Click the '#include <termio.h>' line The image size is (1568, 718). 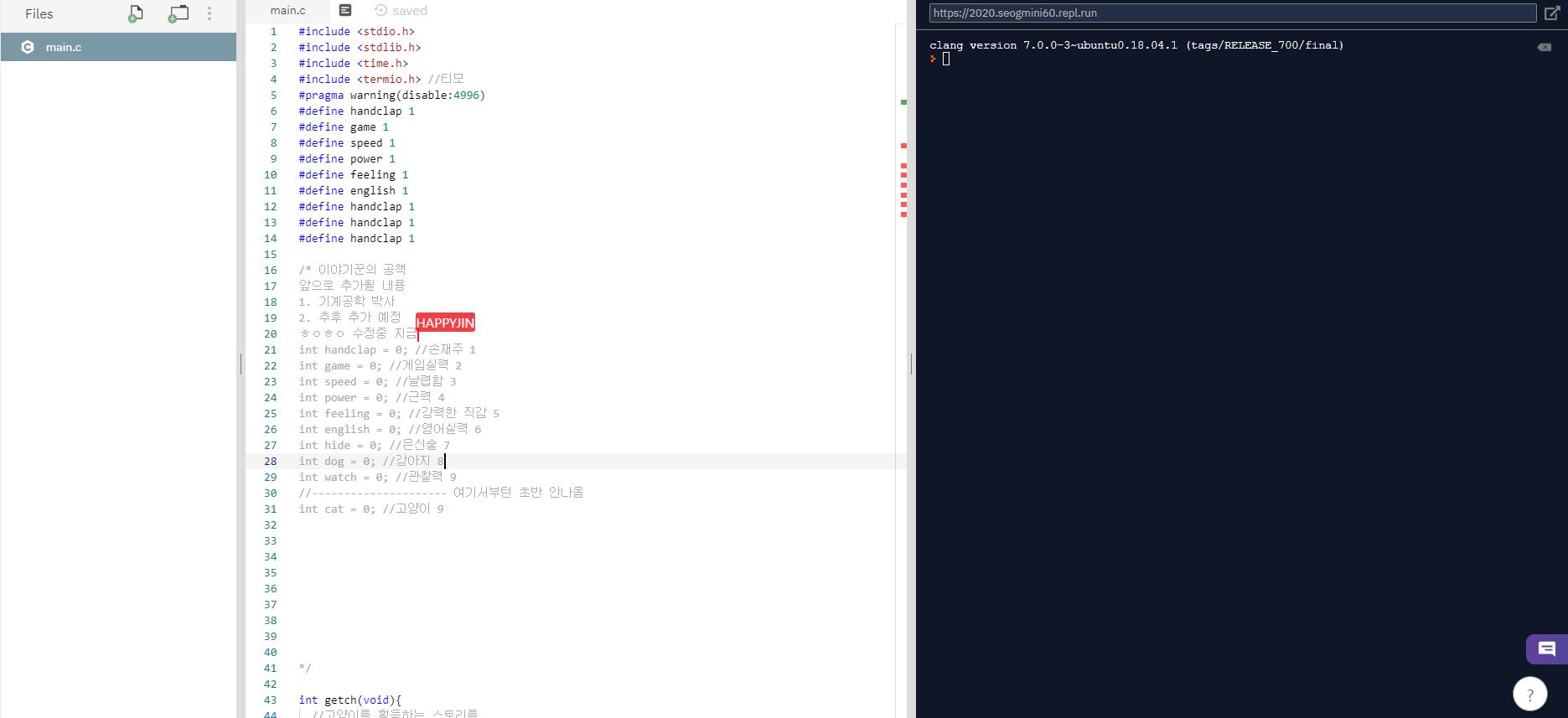click(381, 79)
